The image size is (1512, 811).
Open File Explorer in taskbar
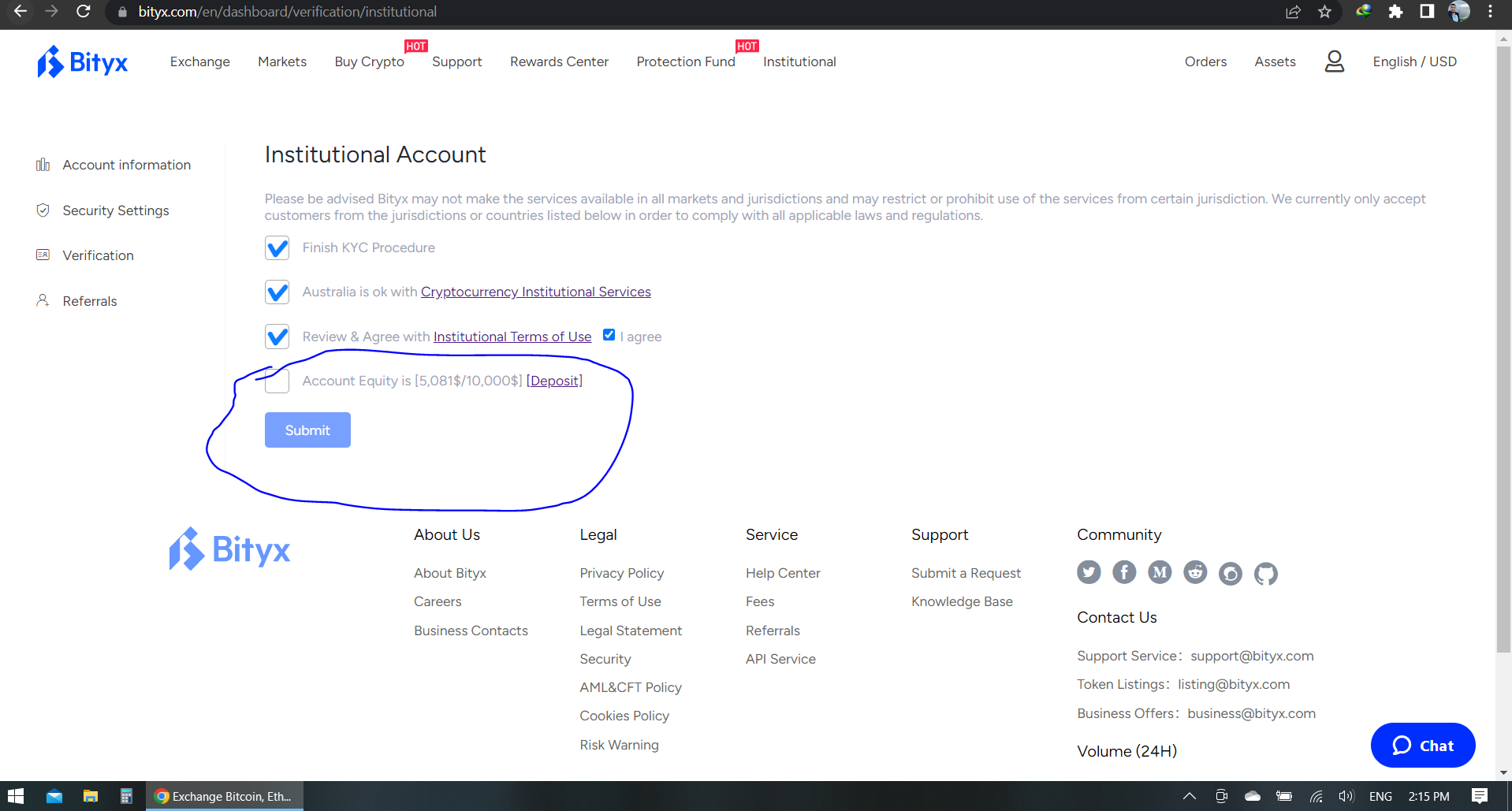pyautogui.click(x=91, y=796)
